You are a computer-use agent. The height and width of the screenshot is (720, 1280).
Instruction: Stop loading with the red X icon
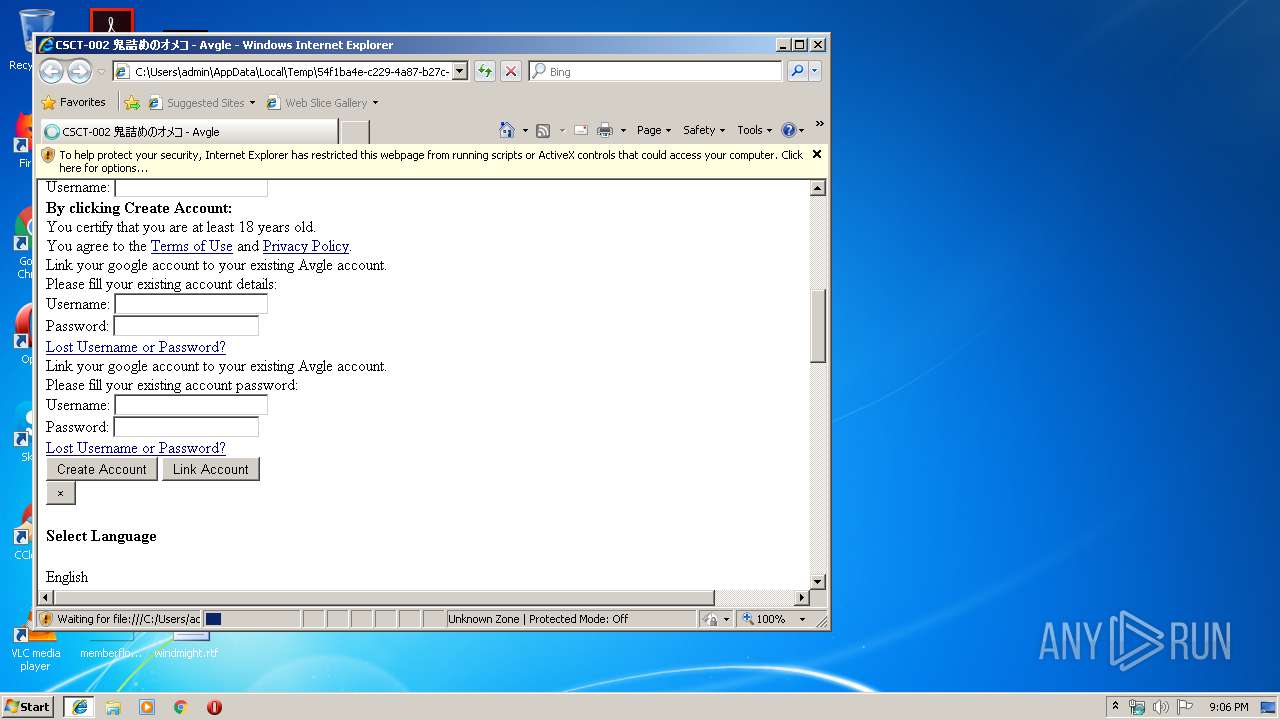(511, 71)
